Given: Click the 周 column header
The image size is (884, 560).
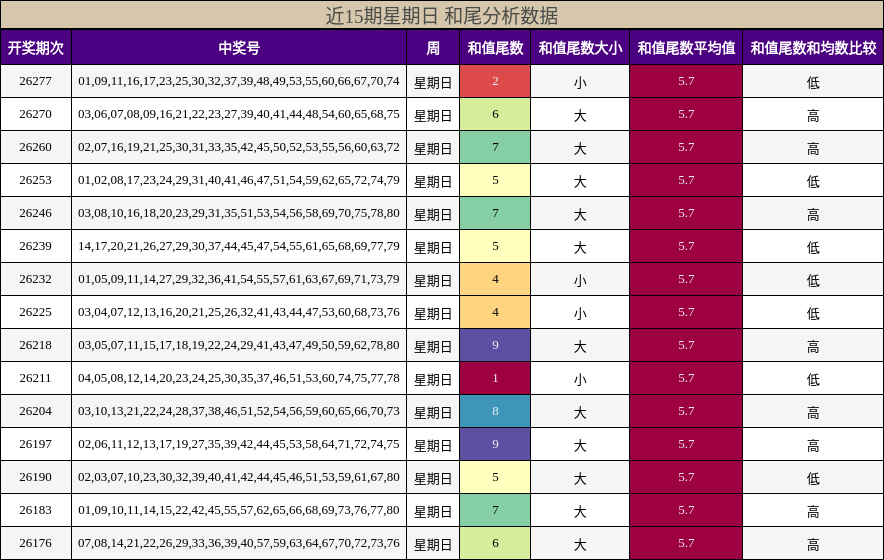Looking at the screenshot, I should 433,48.
